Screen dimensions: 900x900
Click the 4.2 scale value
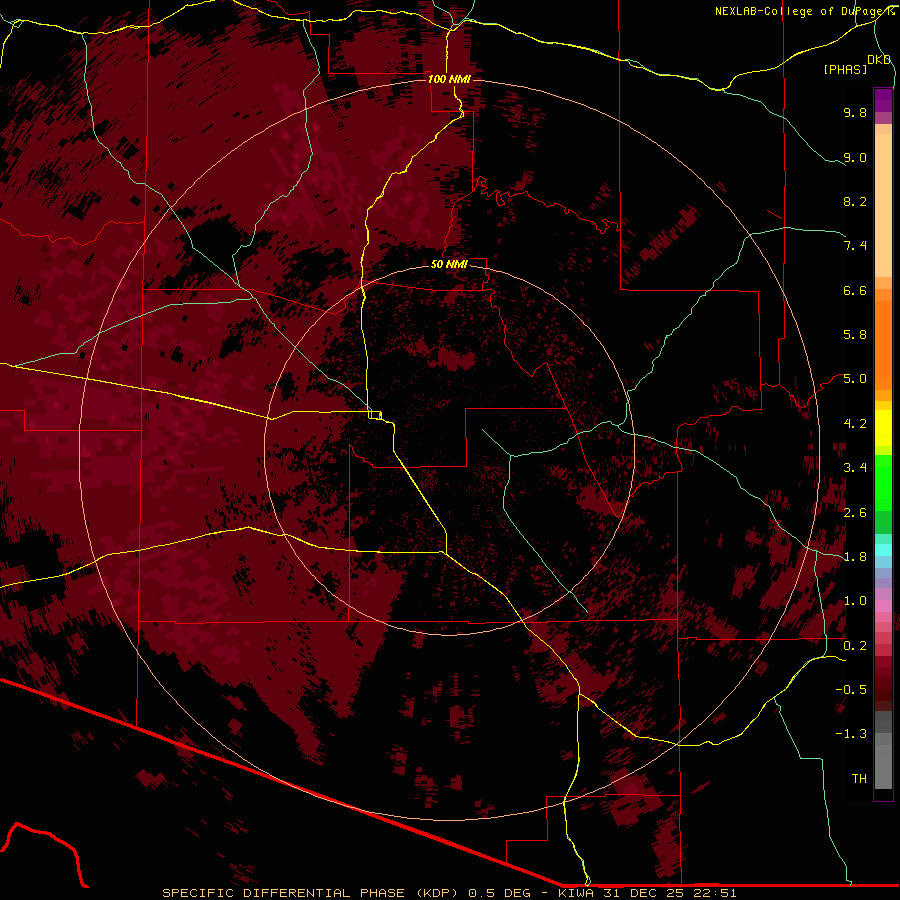855,424
